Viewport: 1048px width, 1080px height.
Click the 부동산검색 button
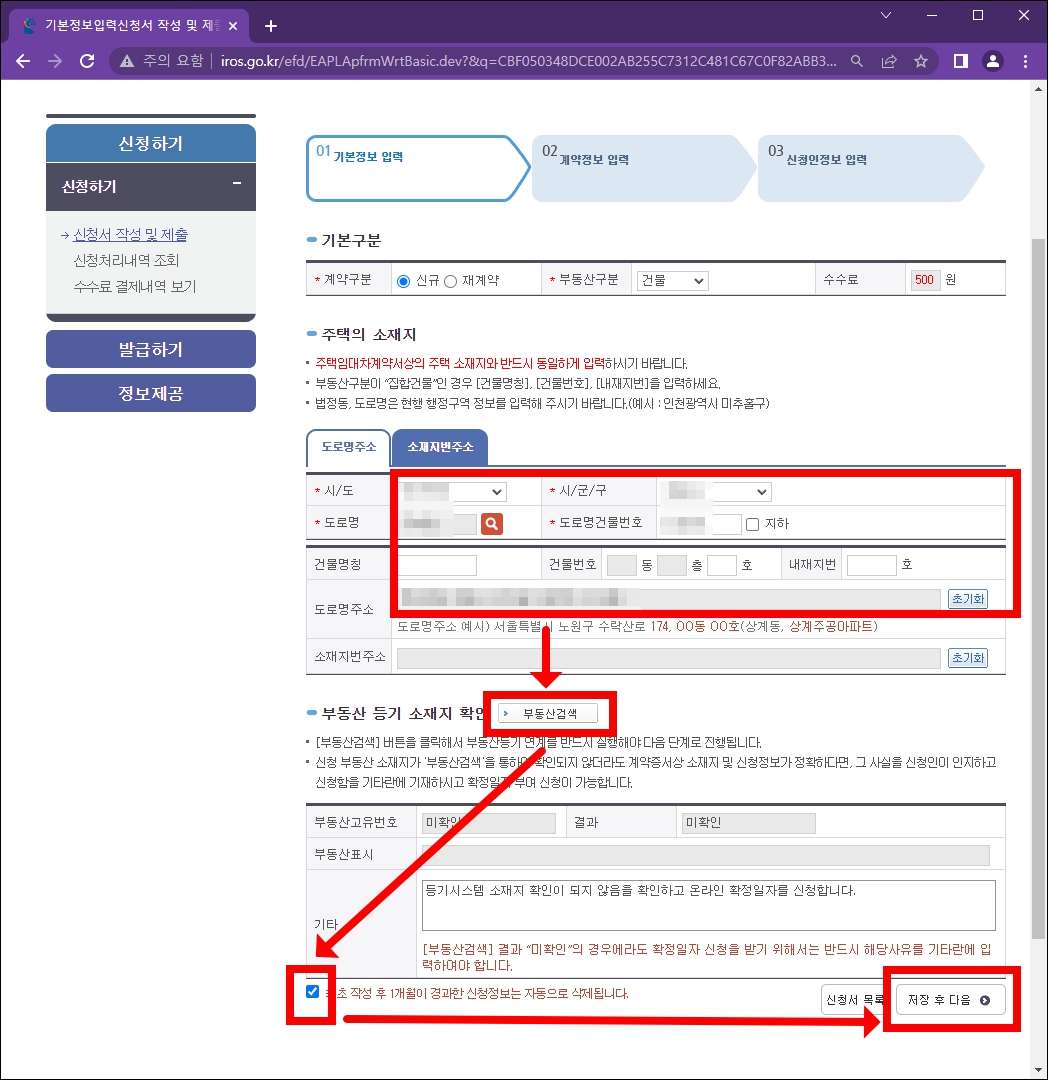[549, 713]
